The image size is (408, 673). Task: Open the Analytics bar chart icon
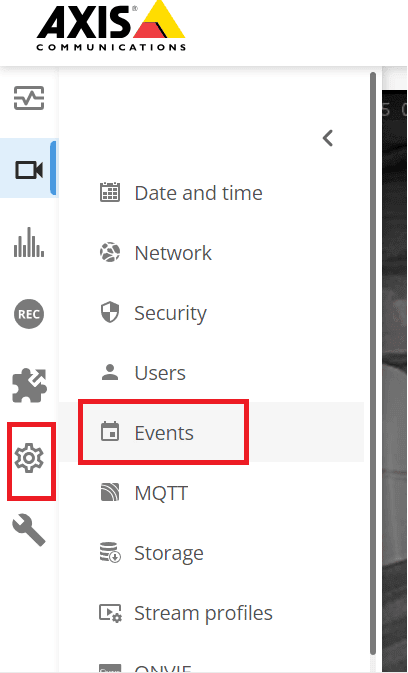coord(29,243)
